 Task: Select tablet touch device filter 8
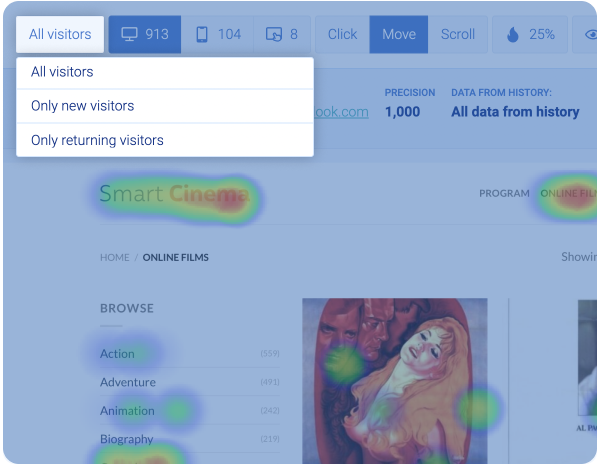point(282,34)
